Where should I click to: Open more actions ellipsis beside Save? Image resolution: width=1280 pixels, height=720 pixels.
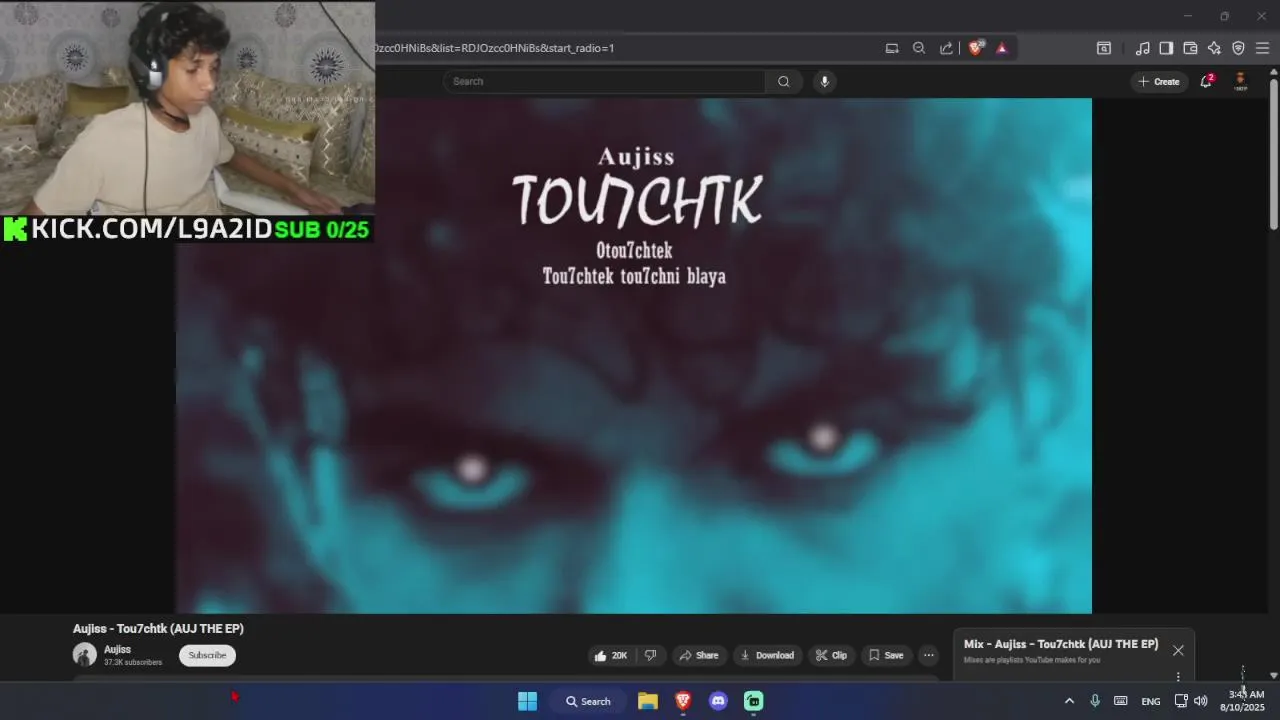pos(929,655)
